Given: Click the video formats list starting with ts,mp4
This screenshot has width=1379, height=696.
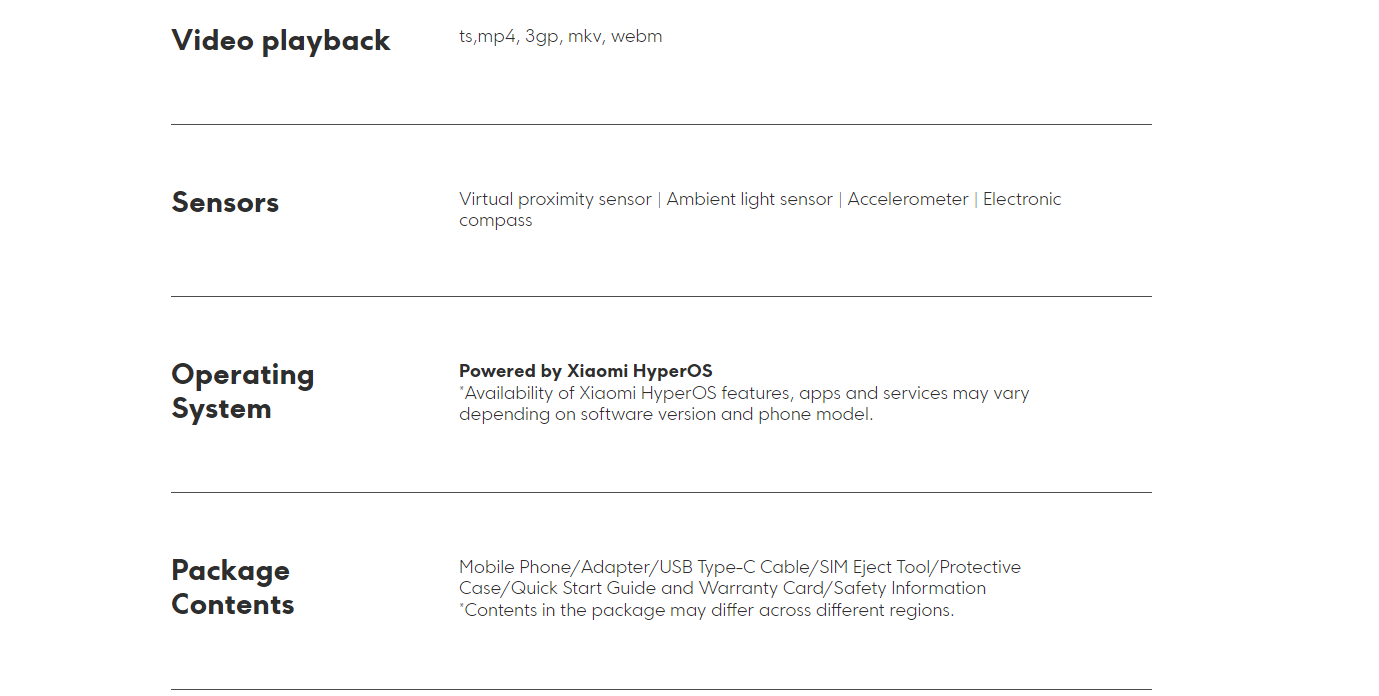Looking at the screenshot, I should 560,37.
